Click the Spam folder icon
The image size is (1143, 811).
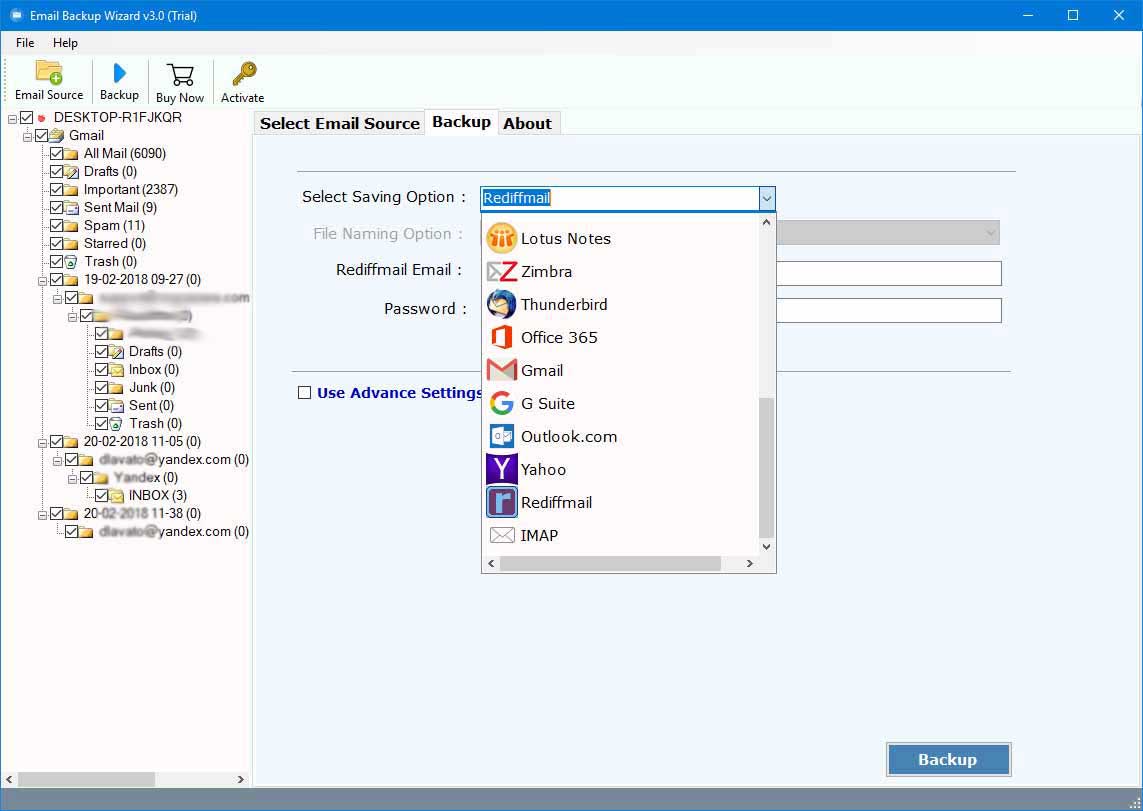tap(71, 226)
